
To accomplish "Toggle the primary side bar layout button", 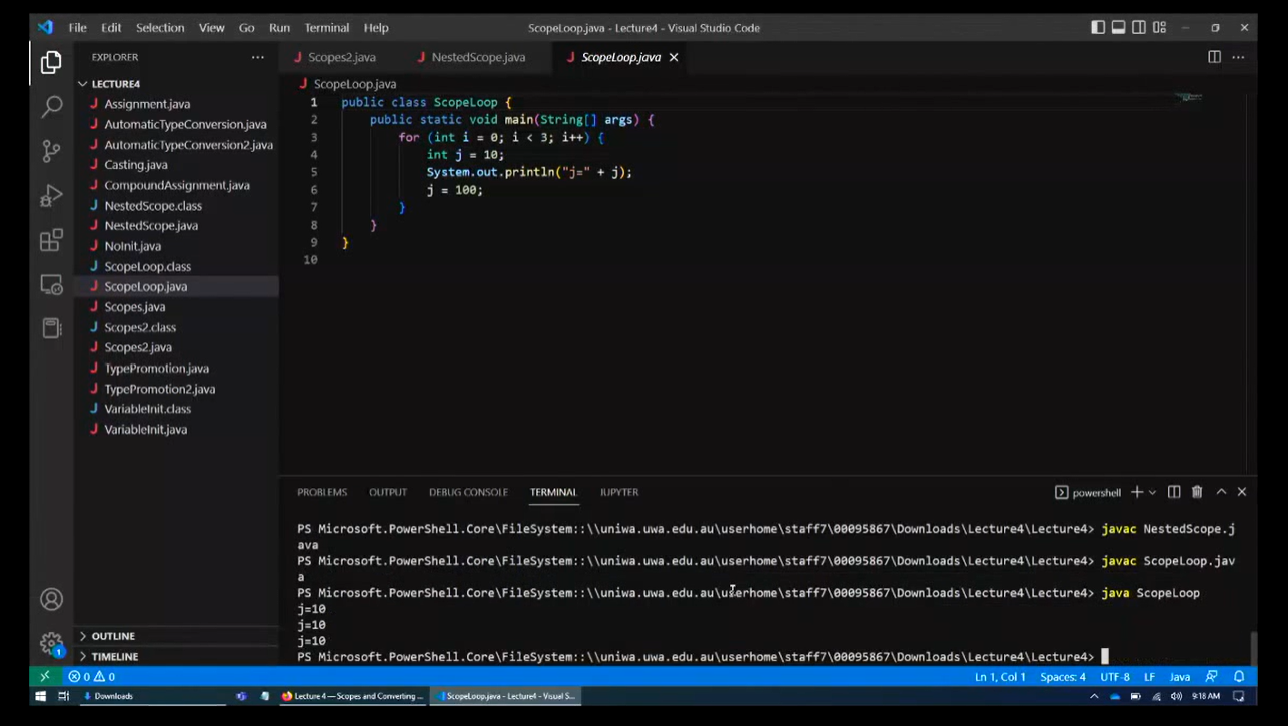I will tap(1098, 27).
